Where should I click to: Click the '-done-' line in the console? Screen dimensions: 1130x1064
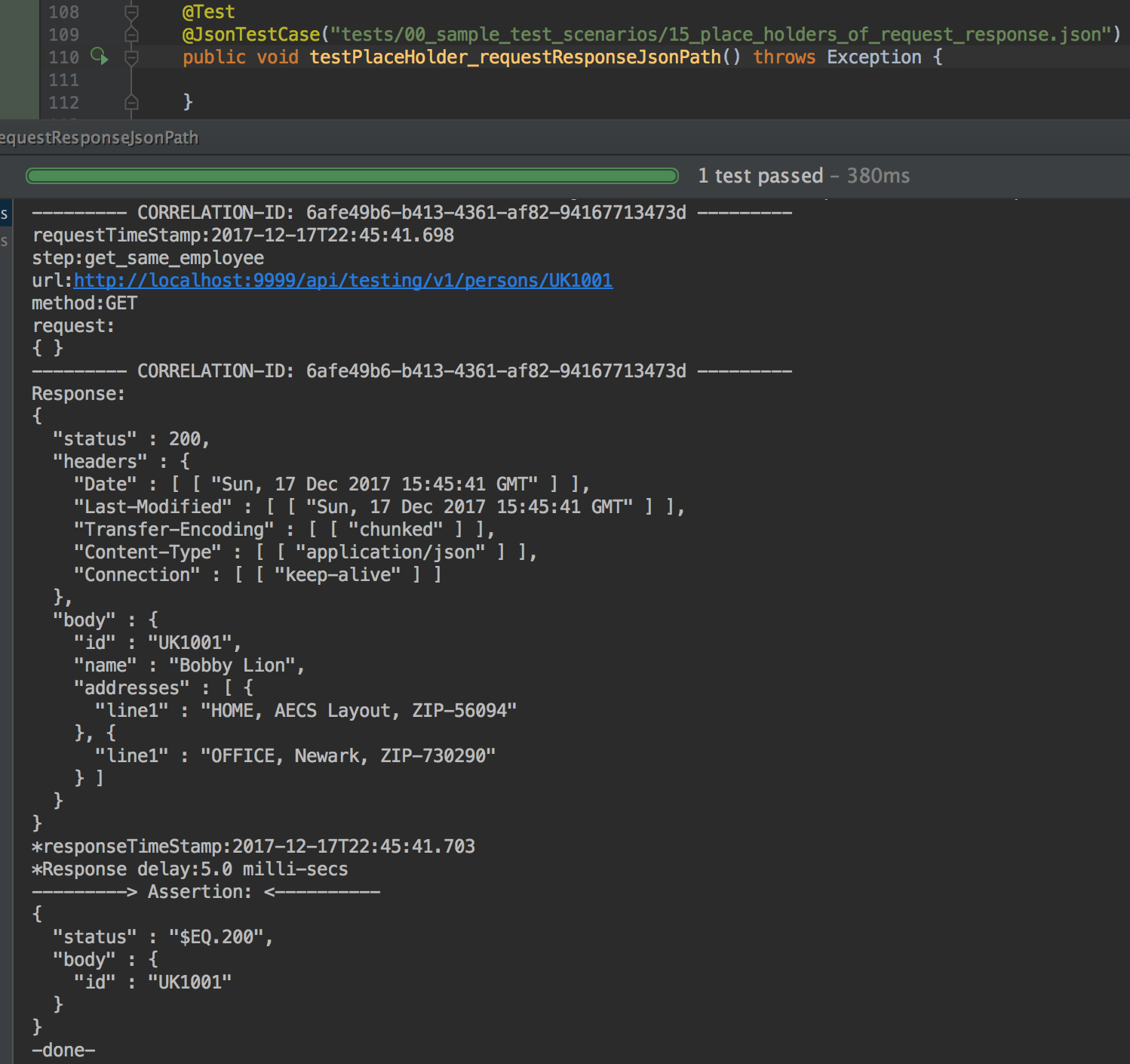click(x=63, y=1050)
